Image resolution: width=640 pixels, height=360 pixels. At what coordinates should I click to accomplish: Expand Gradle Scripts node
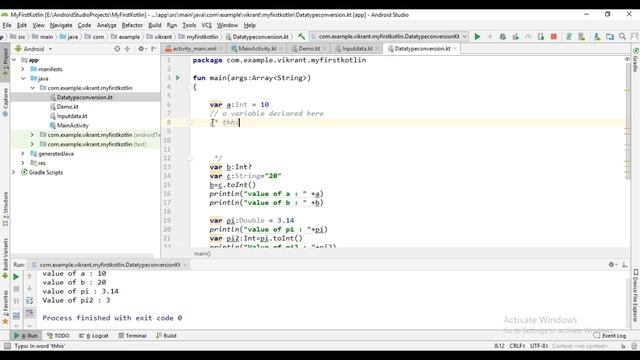[x=13, y=172]
